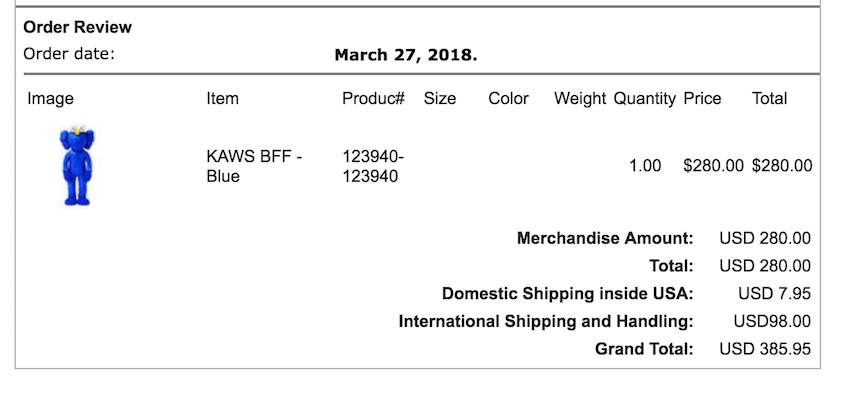Click the Total column header

tap(769, 99)
